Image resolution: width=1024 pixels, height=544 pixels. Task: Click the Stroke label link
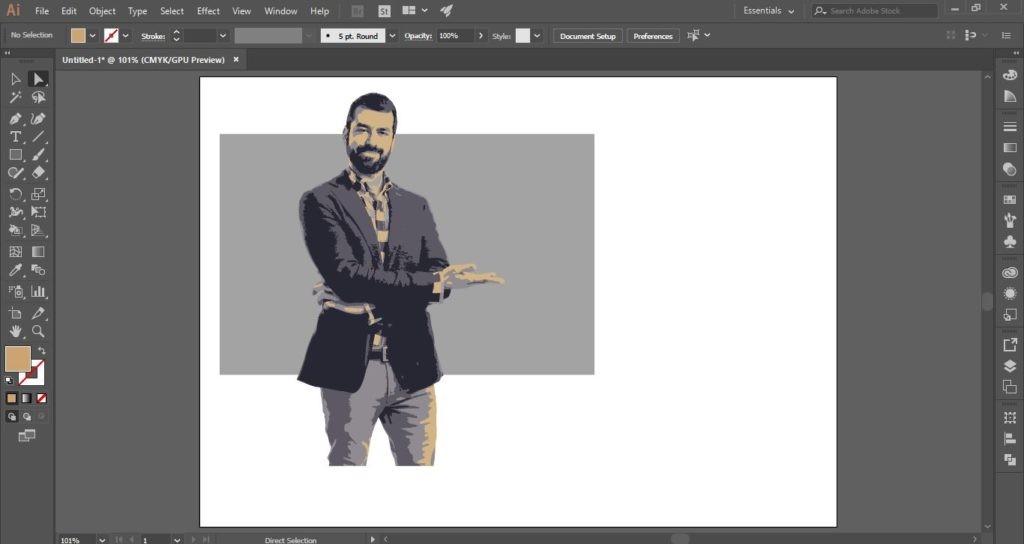coord(153,37)
